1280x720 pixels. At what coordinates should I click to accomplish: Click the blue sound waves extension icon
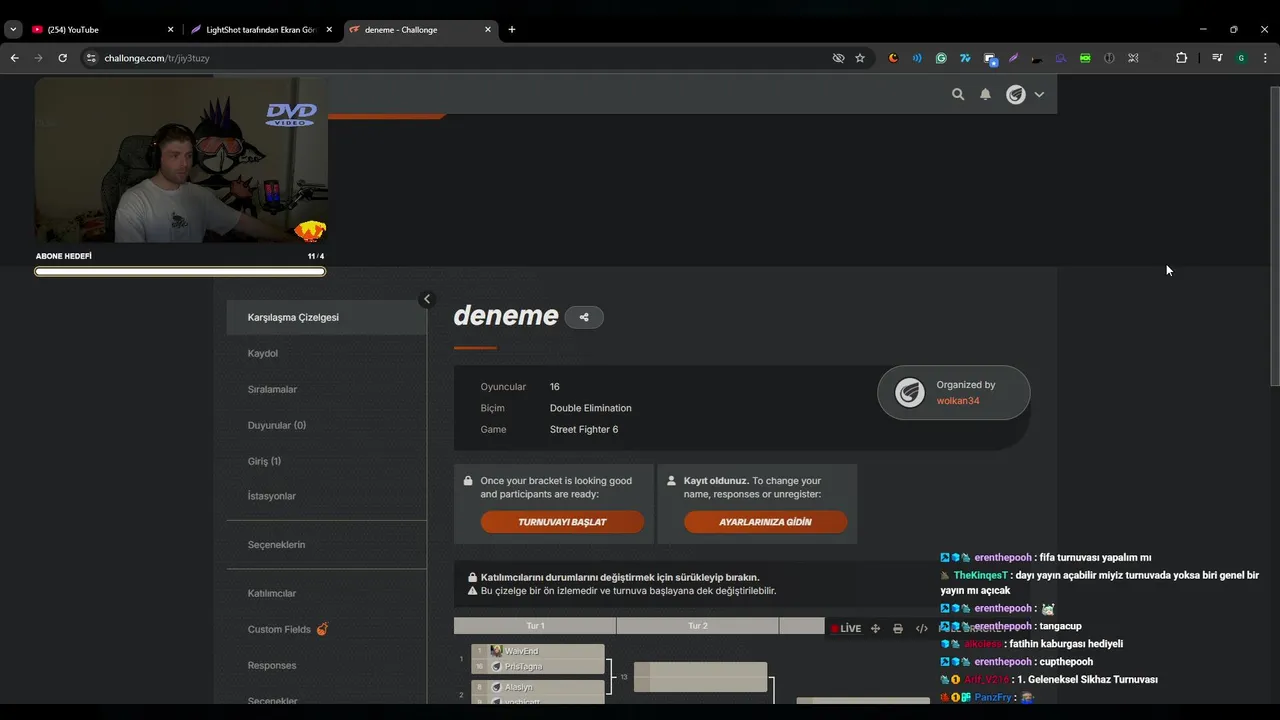917,58
